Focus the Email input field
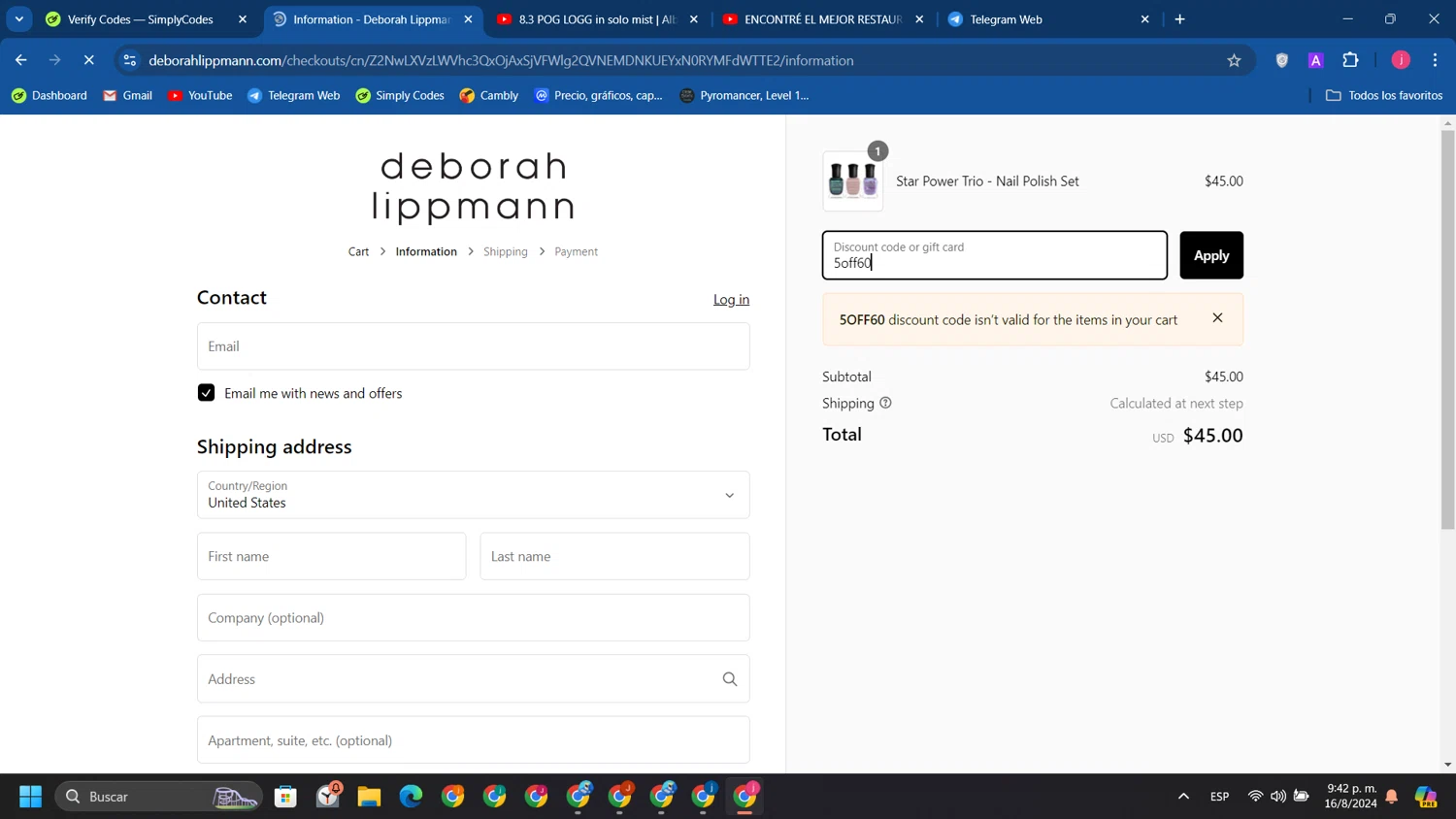 474,346
